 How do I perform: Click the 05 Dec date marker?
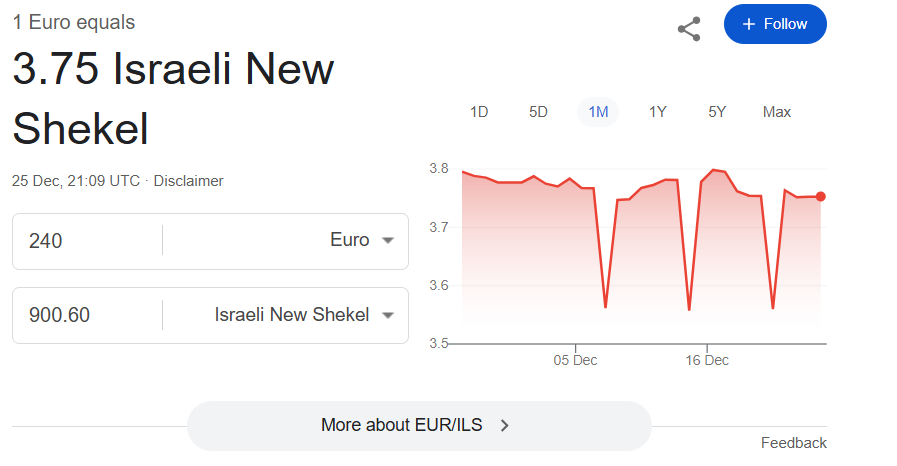(x=576, y=360)
